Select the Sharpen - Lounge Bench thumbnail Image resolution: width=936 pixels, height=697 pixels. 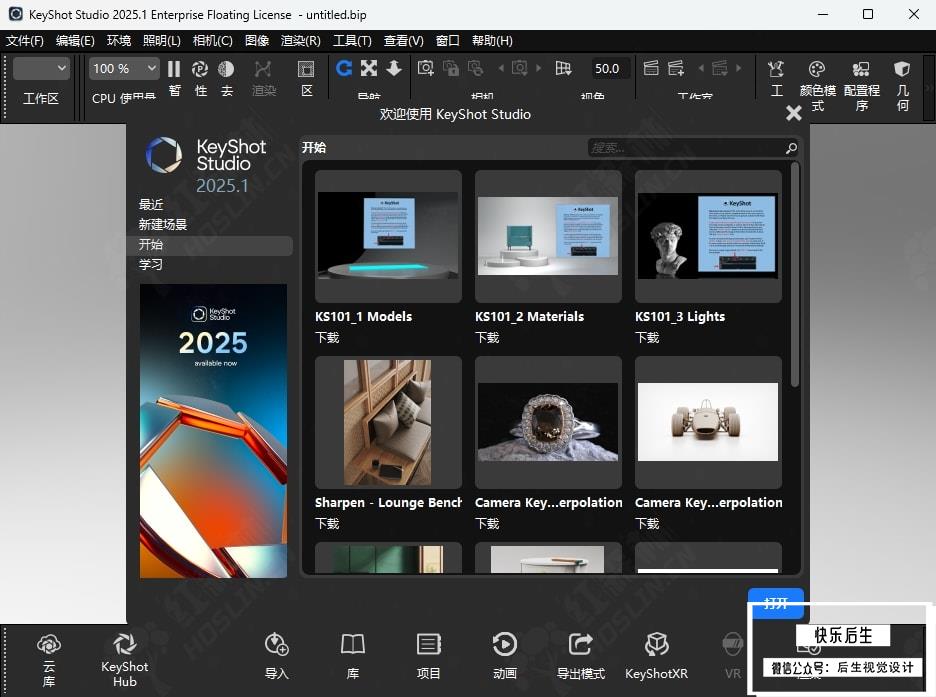388,422
